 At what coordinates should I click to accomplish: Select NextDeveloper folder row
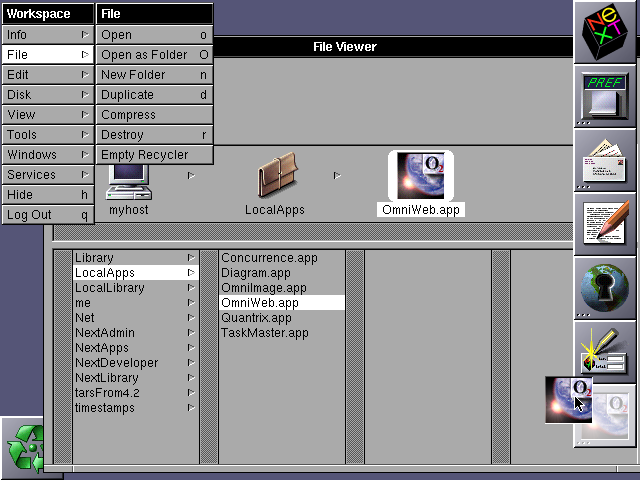(136, 363)
